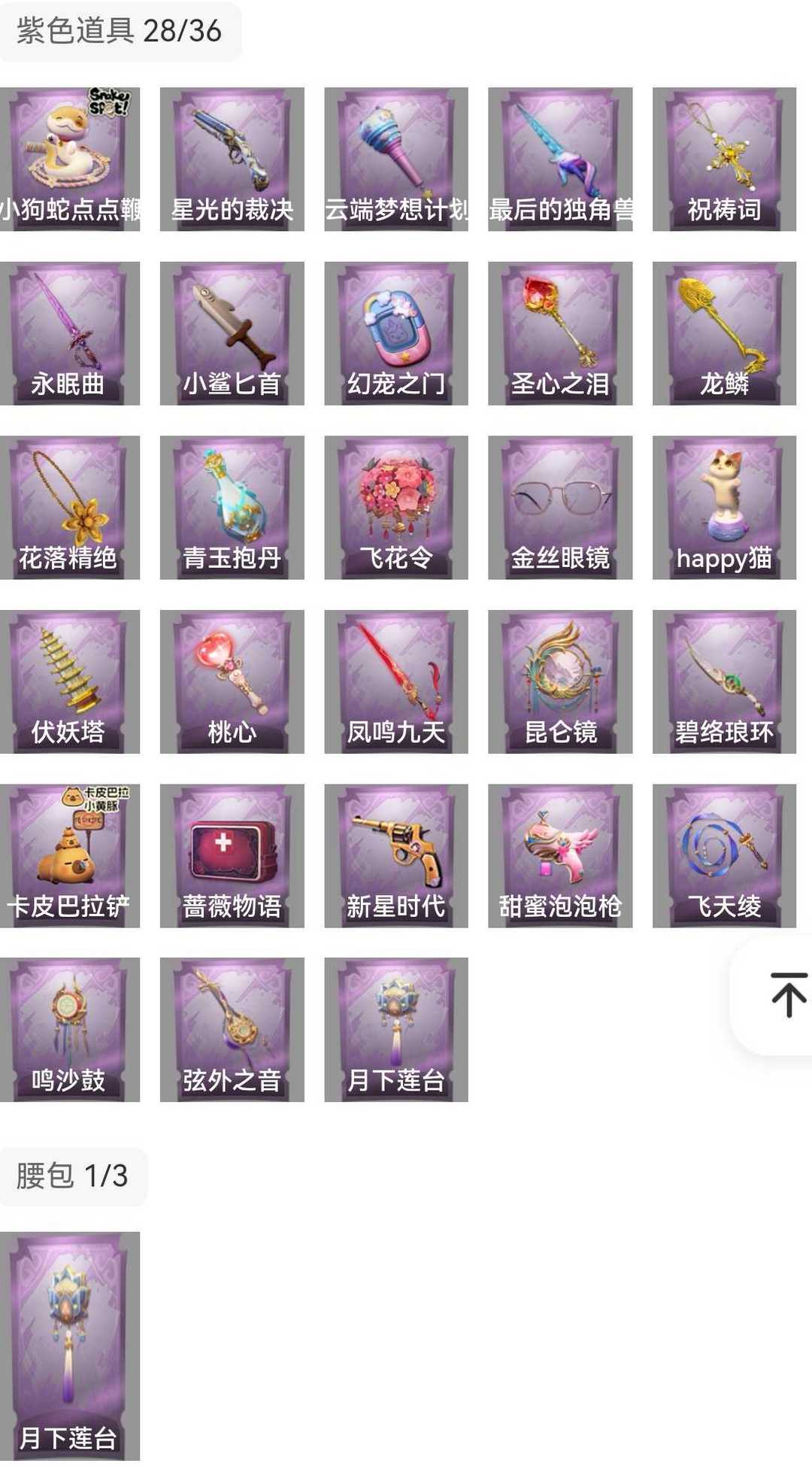Image resolution: width=812 pixels, height=1466 pixels.
Task: Choose the 卡皮巴拉铲 capybara item
Action: point(70,856)
